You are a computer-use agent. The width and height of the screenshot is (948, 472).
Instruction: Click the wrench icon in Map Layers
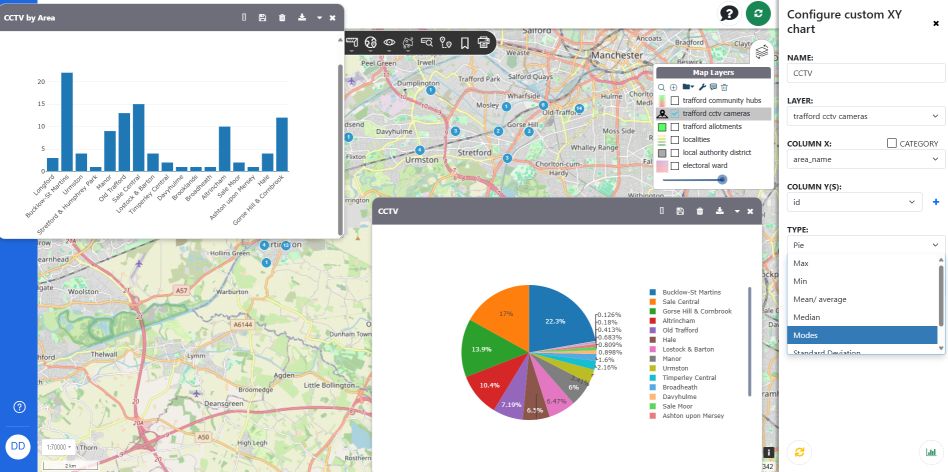point(702,87)
